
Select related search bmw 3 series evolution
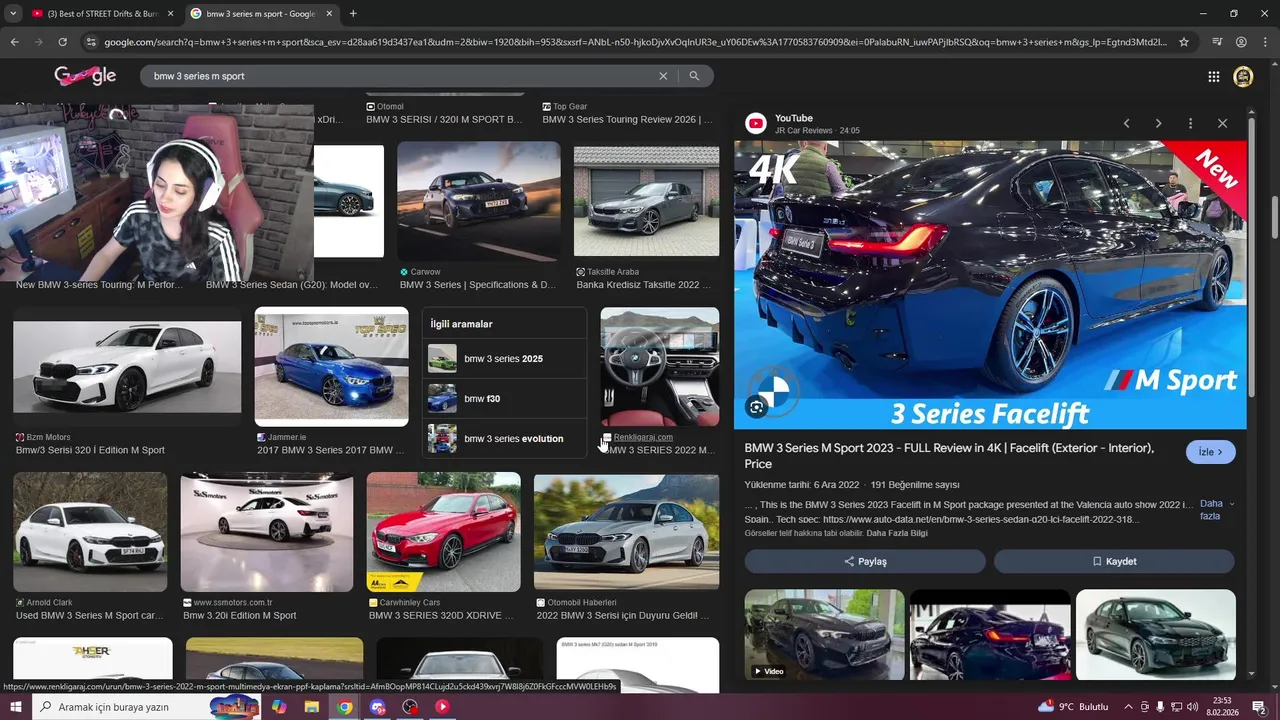505,438
